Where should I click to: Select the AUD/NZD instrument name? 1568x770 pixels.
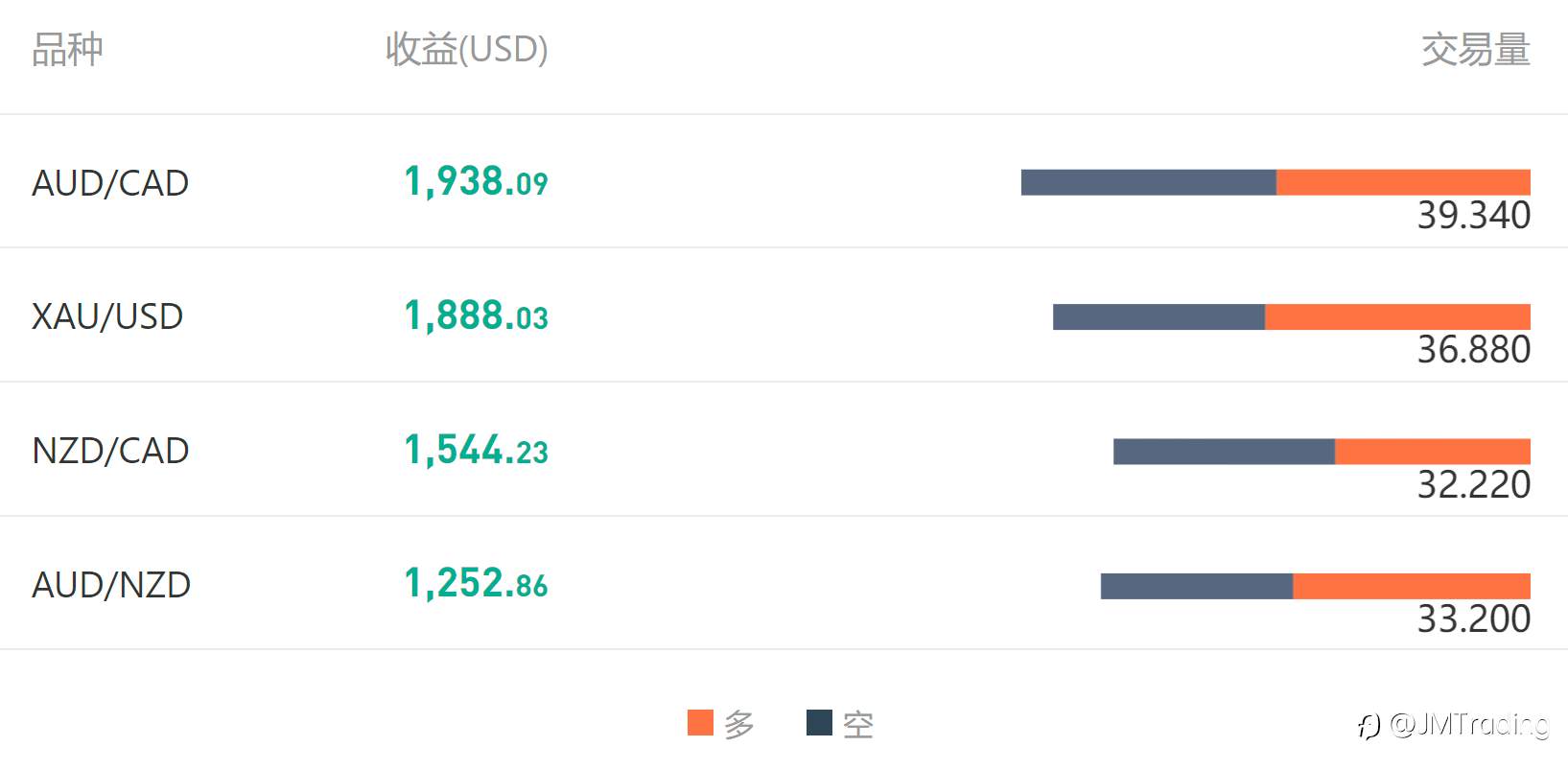[x=111, y=585]
